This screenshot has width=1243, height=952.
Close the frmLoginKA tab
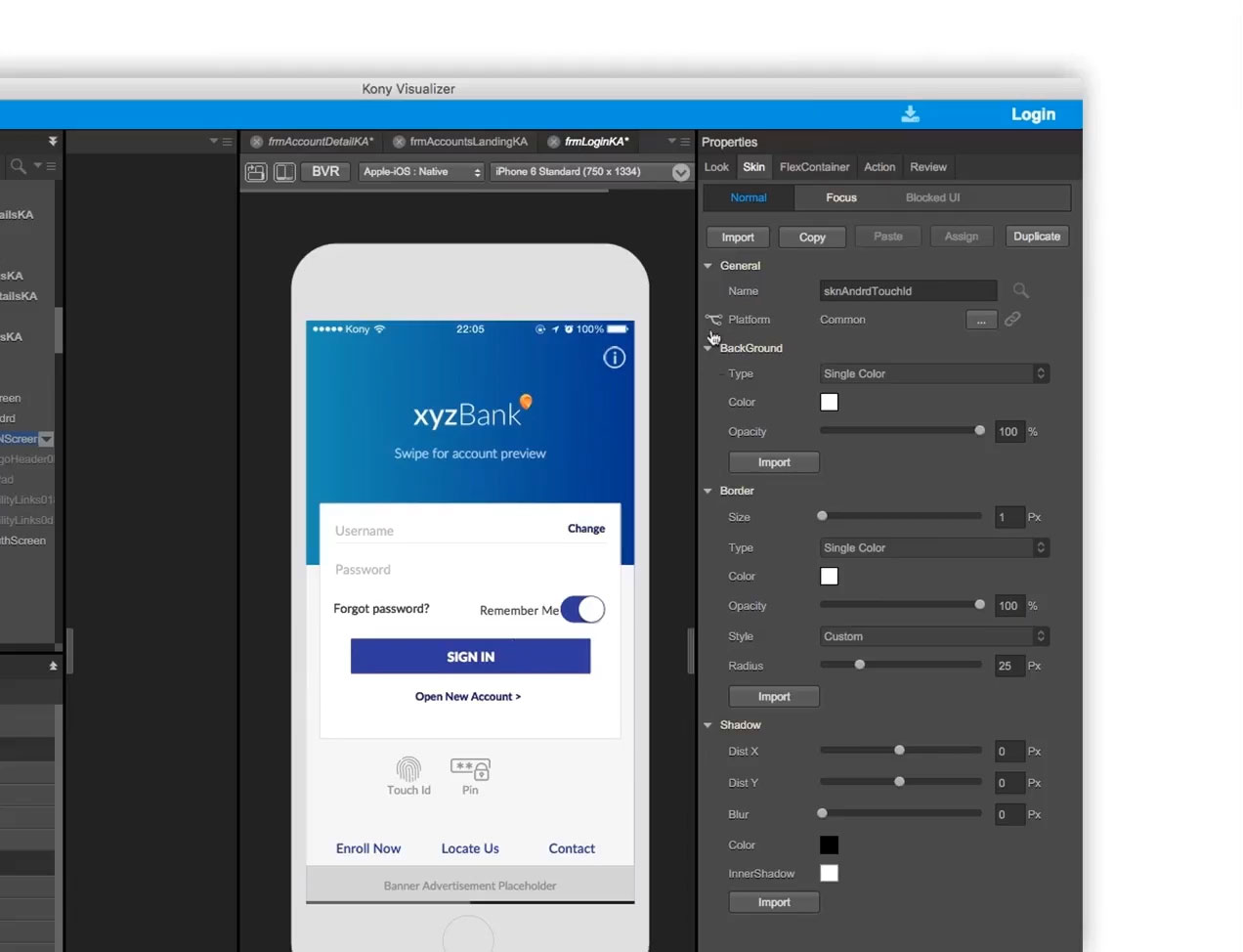[x=553, y=142]
